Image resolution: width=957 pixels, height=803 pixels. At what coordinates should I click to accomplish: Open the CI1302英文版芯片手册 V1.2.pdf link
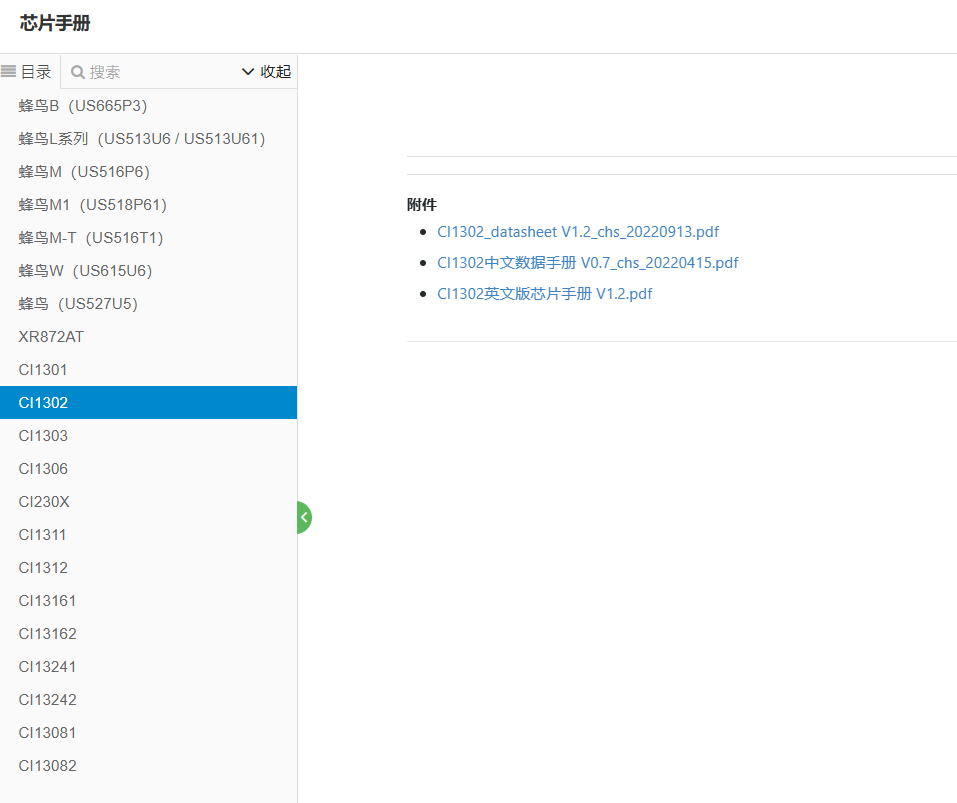(544, 293)
